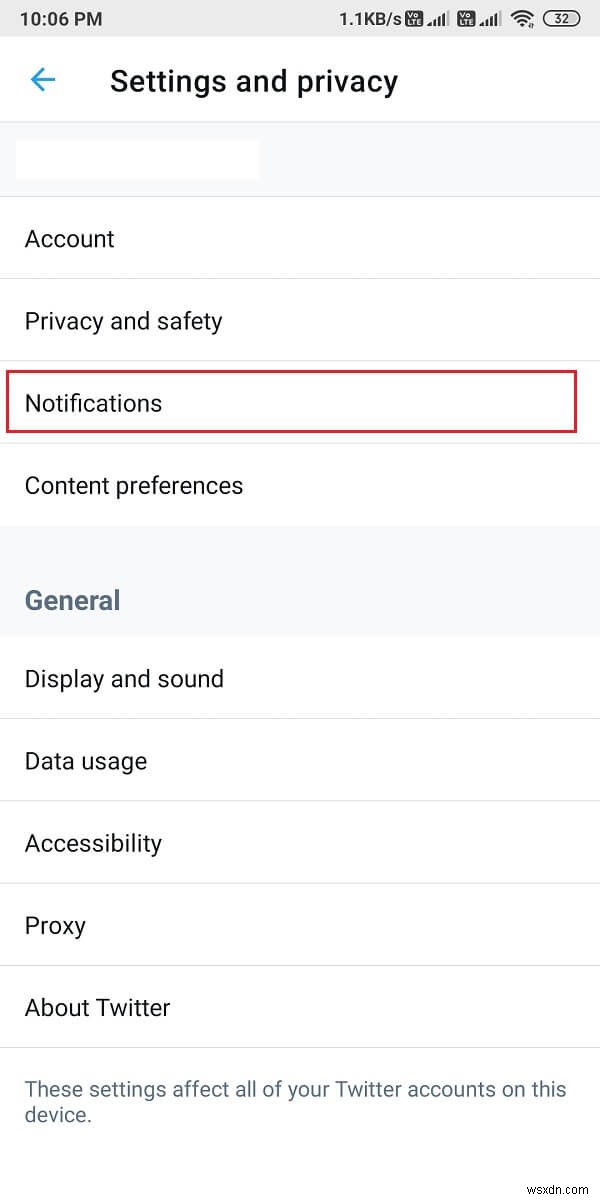600x1200 pixels.
Task: Open About Twitter
Action: [x=97, y=1007]
